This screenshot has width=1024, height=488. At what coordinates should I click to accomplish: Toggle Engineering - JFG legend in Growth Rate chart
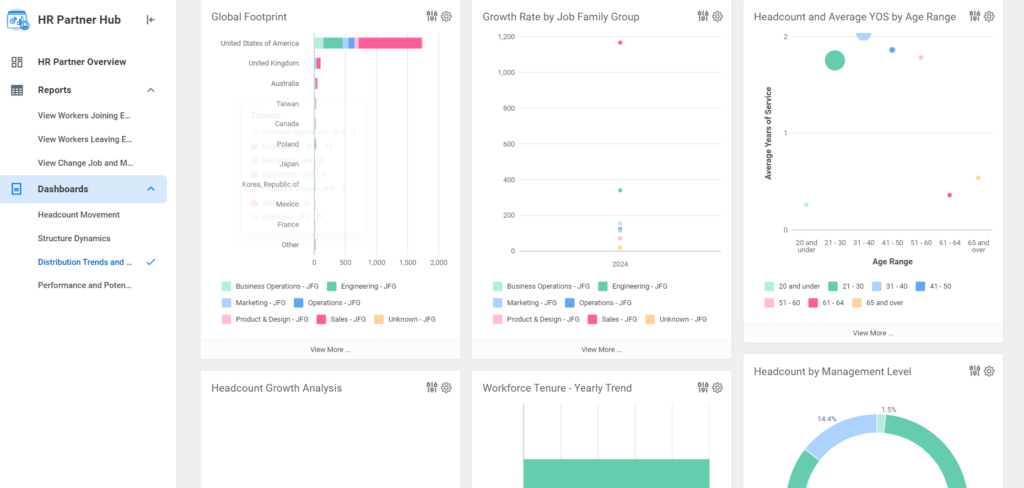pos(633,286)
